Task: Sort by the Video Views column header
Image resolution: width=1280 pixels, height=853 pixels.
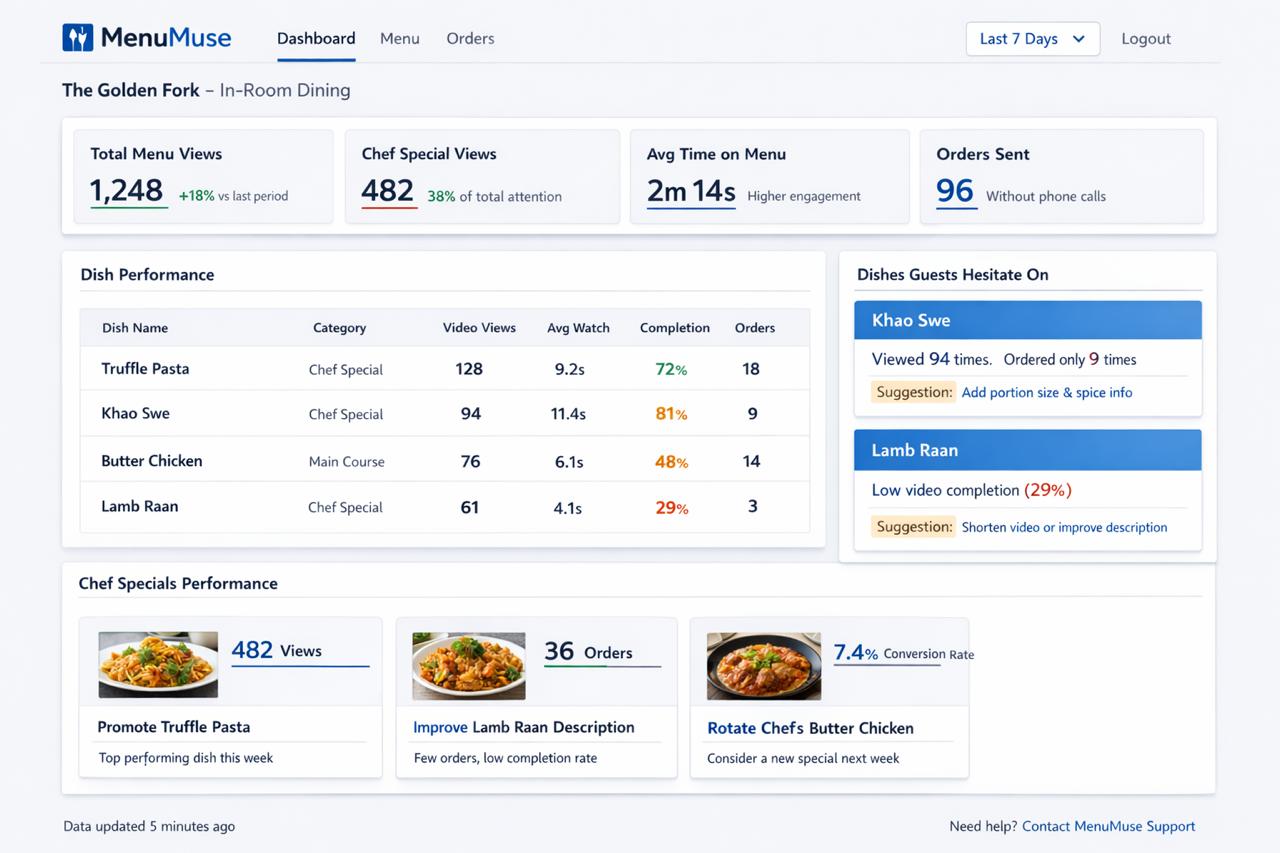Action: pos(479,328)
